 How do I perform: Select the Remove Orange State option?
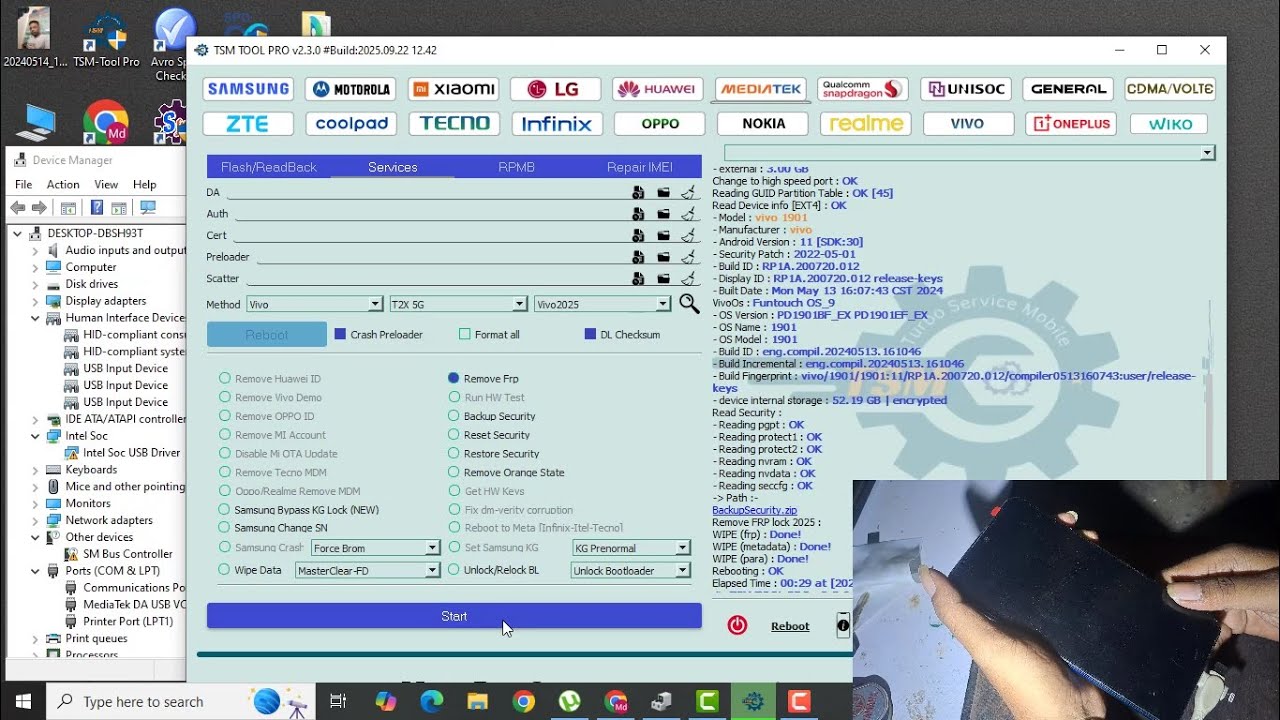pyautogui.click(x=454, y=472)
